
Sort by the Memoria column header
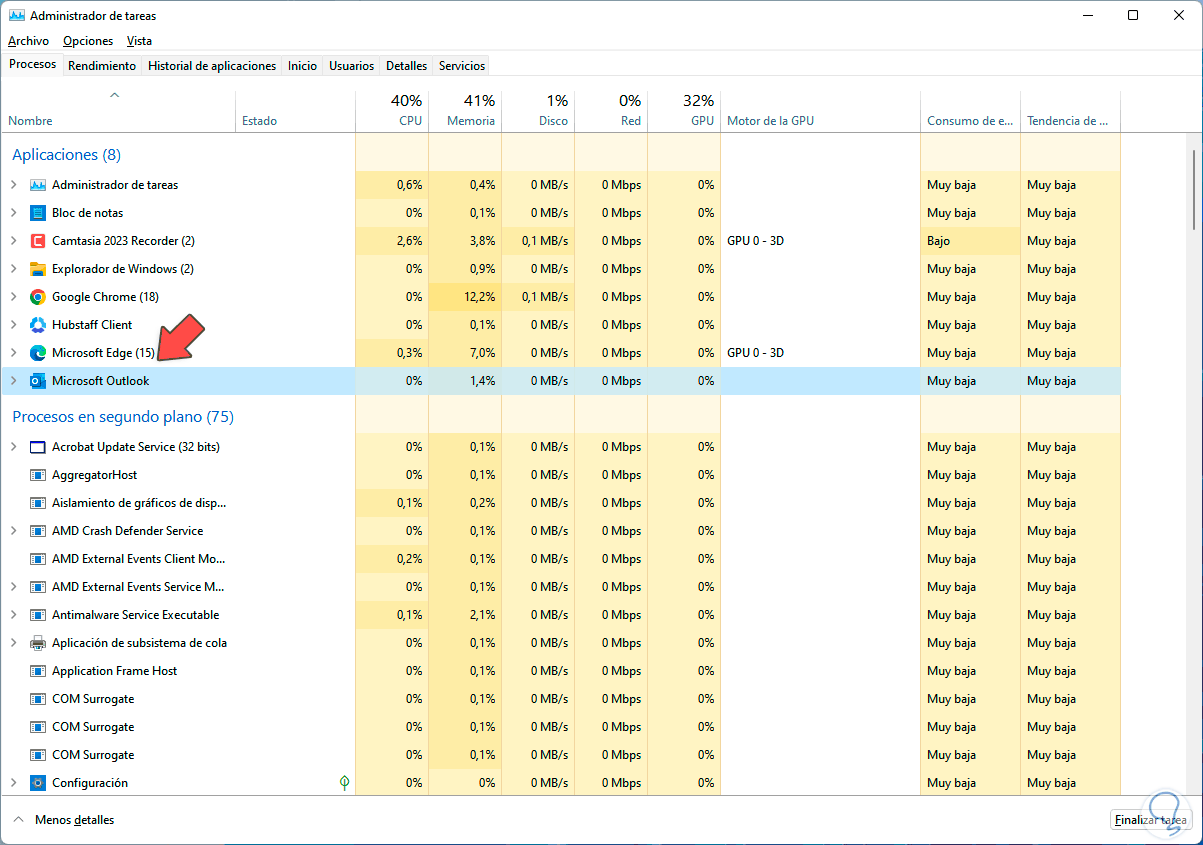[465, 112]
